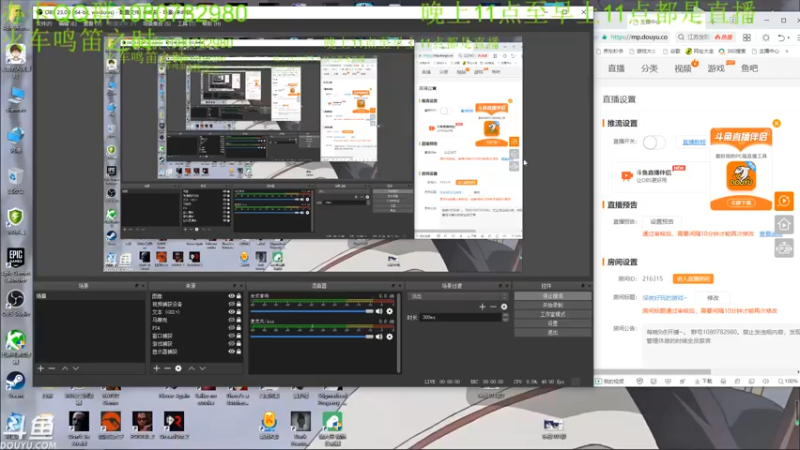Click the 工作室模式 button in OBS
Viewport: 800px width, 450px height.
coord(553,314)
